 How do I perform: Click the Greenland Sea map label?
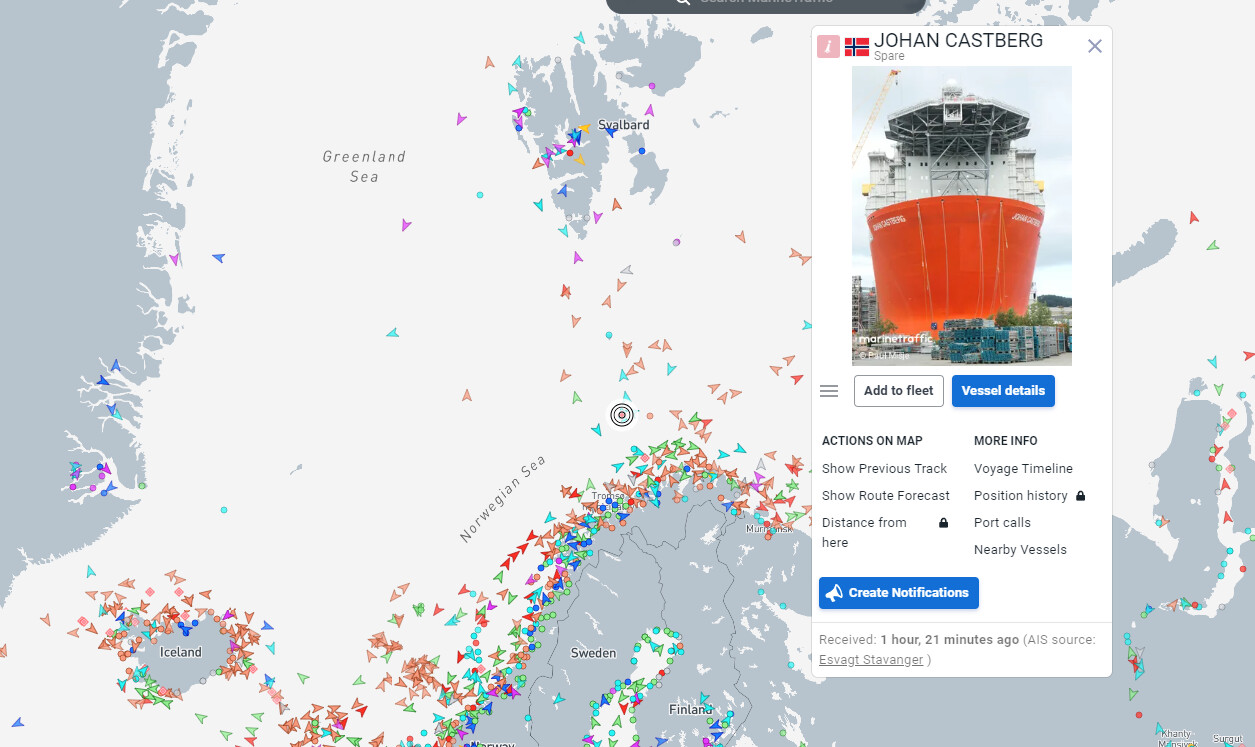click(x=364, y=166)
